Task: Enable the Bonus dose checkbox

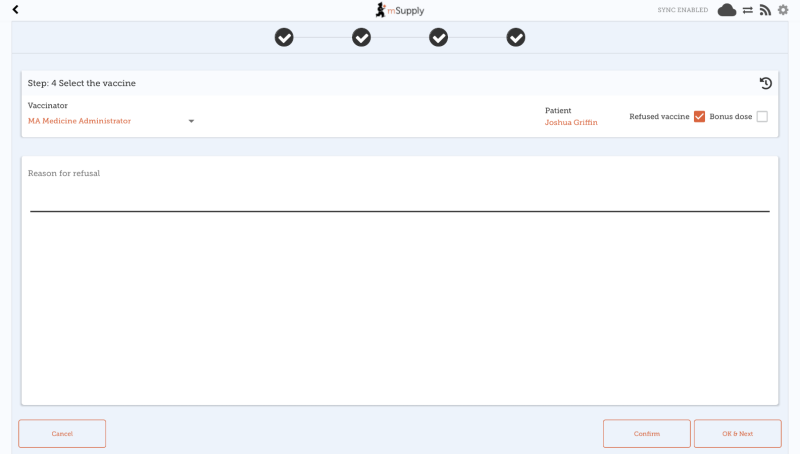Action: point(762,116)
